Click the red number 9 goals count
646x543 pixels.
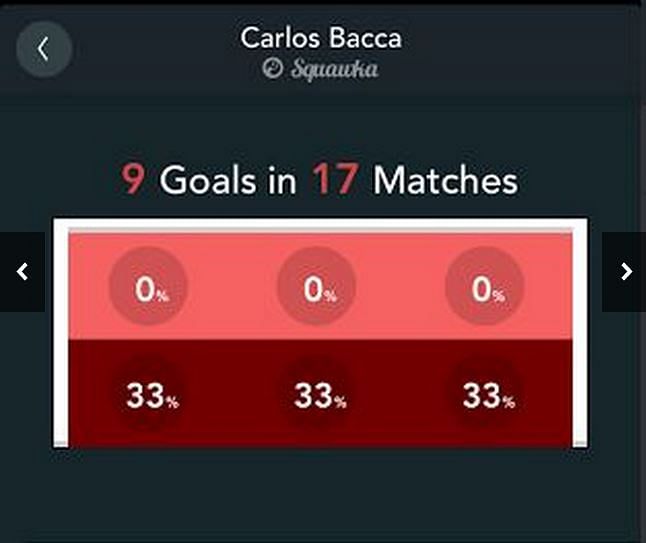click(x=133, y=181)
